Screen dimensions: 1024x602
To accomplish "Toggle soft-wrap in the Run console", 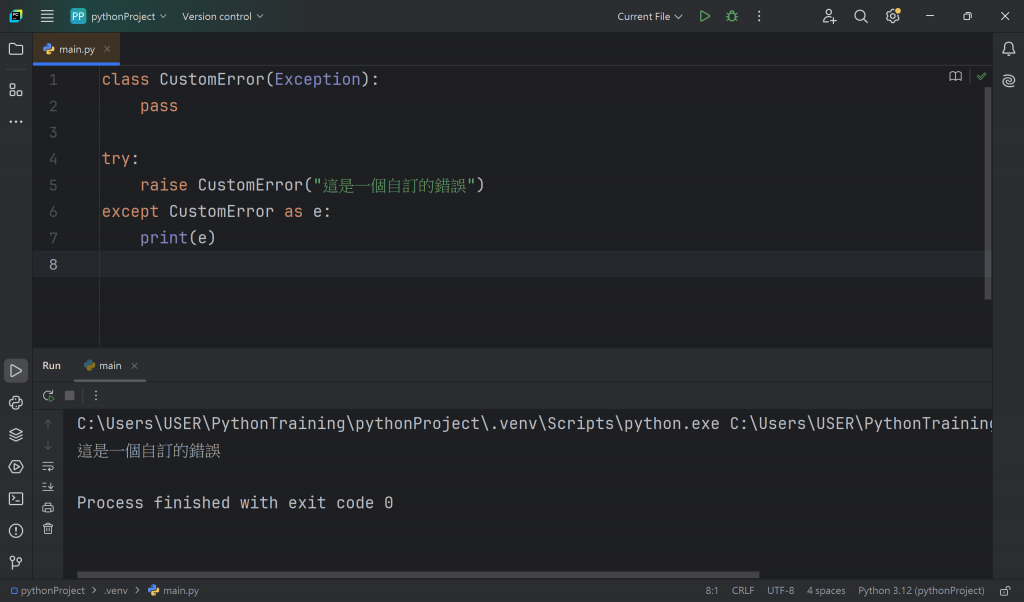I will (48, 466).
